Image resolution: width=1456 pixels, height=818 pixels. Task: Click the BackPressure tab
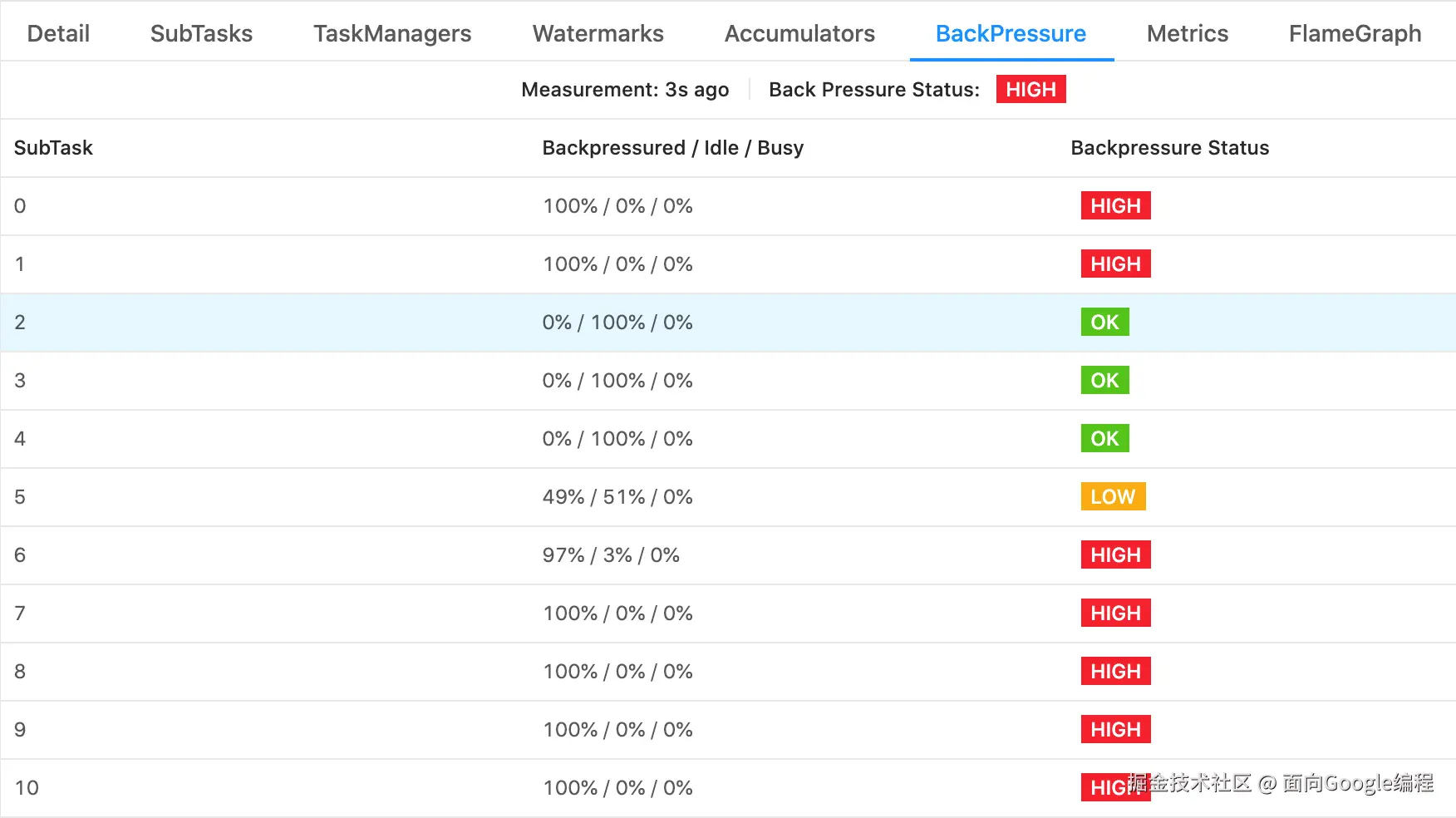pyautogui.click(x=1011, y=33)
